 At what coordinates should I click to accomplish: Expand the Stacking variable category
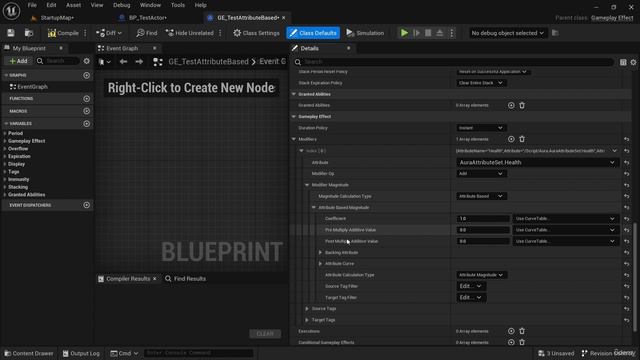click(5, 187)
